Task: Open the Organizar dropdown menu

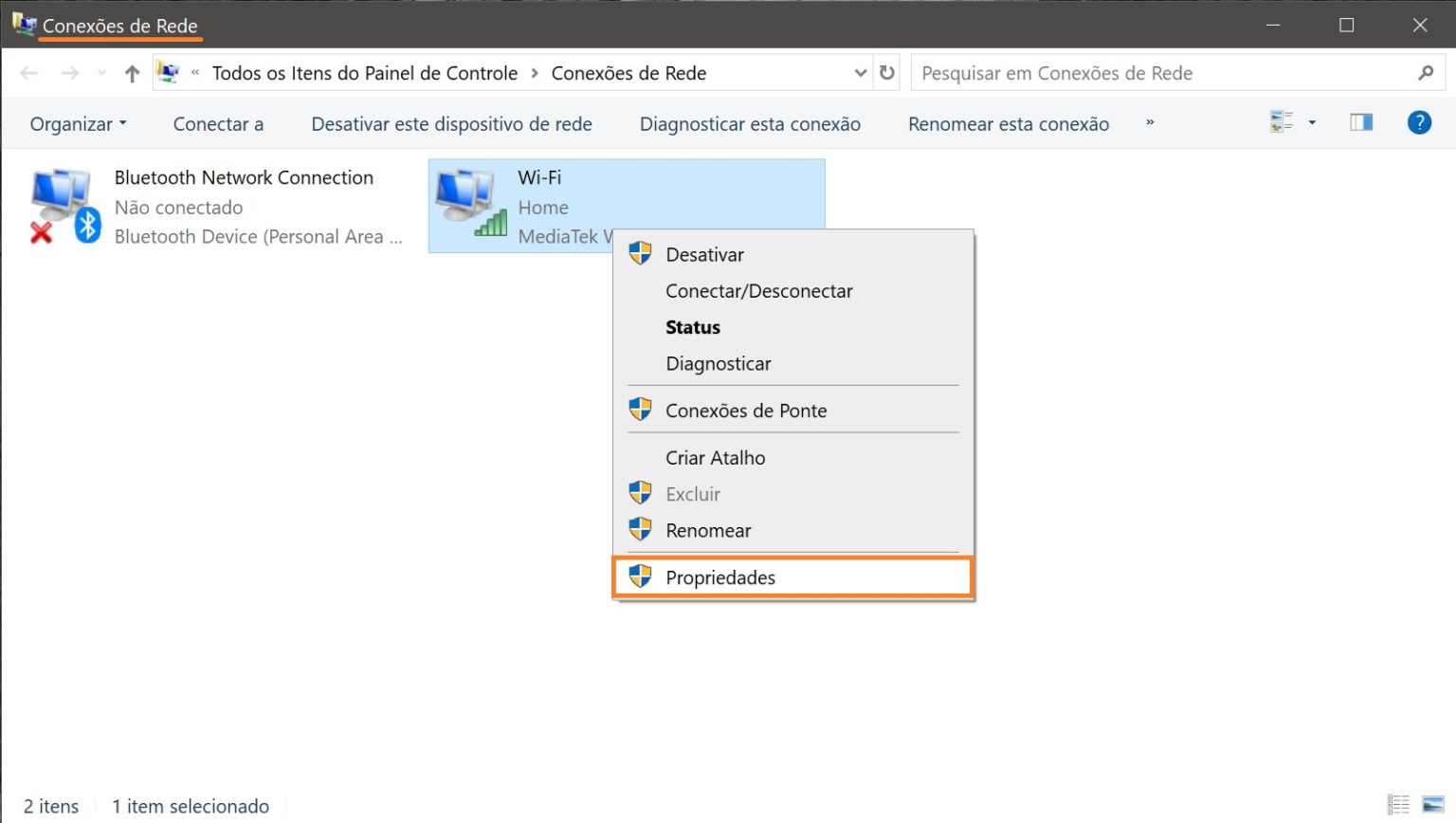Action: (78, 123)
